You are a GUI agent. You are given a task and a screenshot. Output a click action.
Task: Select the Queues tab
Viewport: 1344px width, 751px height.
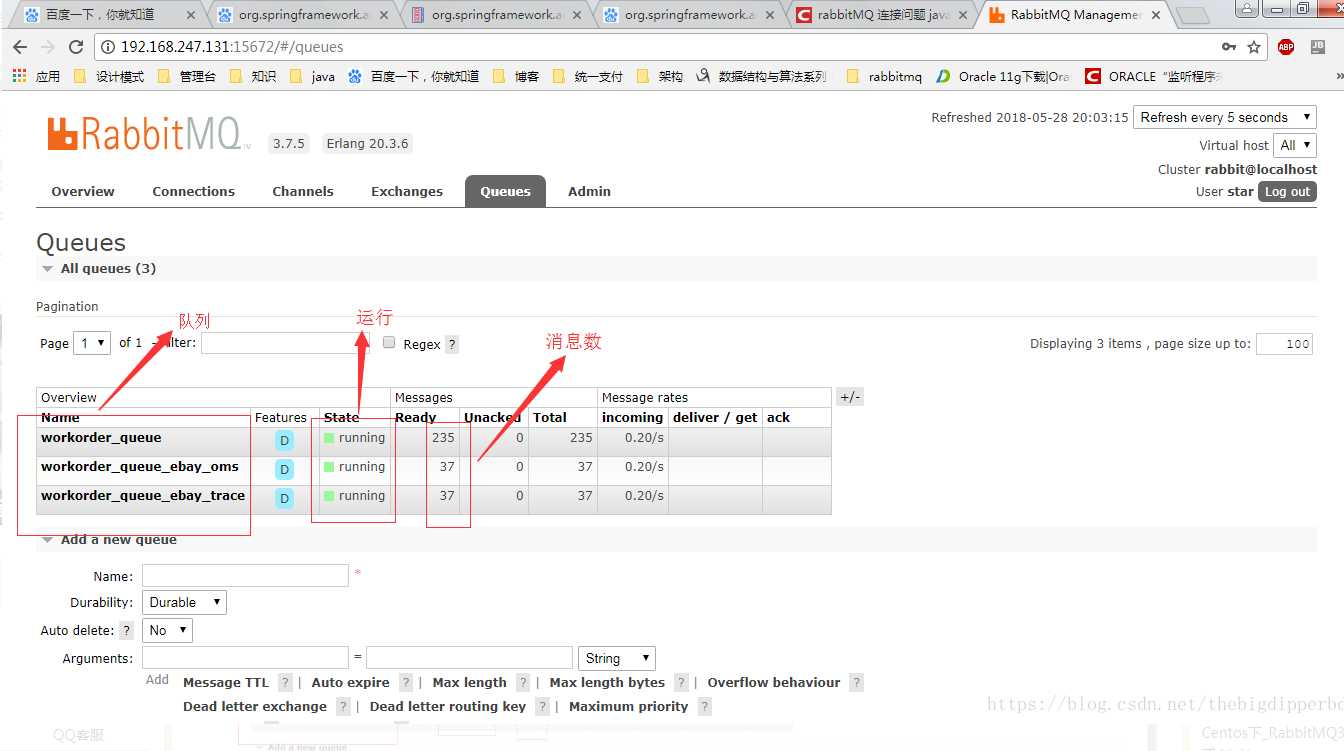(x=505, y=192)
